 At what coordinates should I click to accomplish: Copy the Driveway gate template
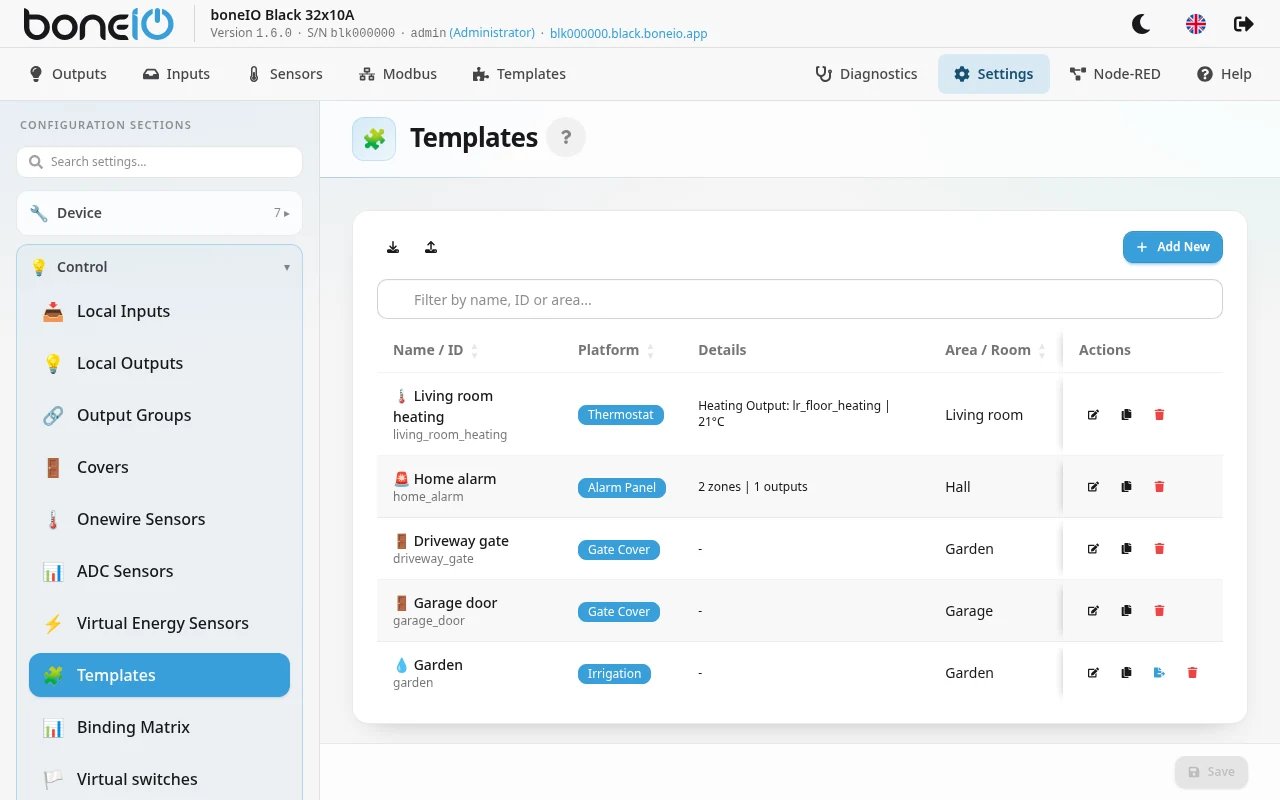[x=1126, y=549]
